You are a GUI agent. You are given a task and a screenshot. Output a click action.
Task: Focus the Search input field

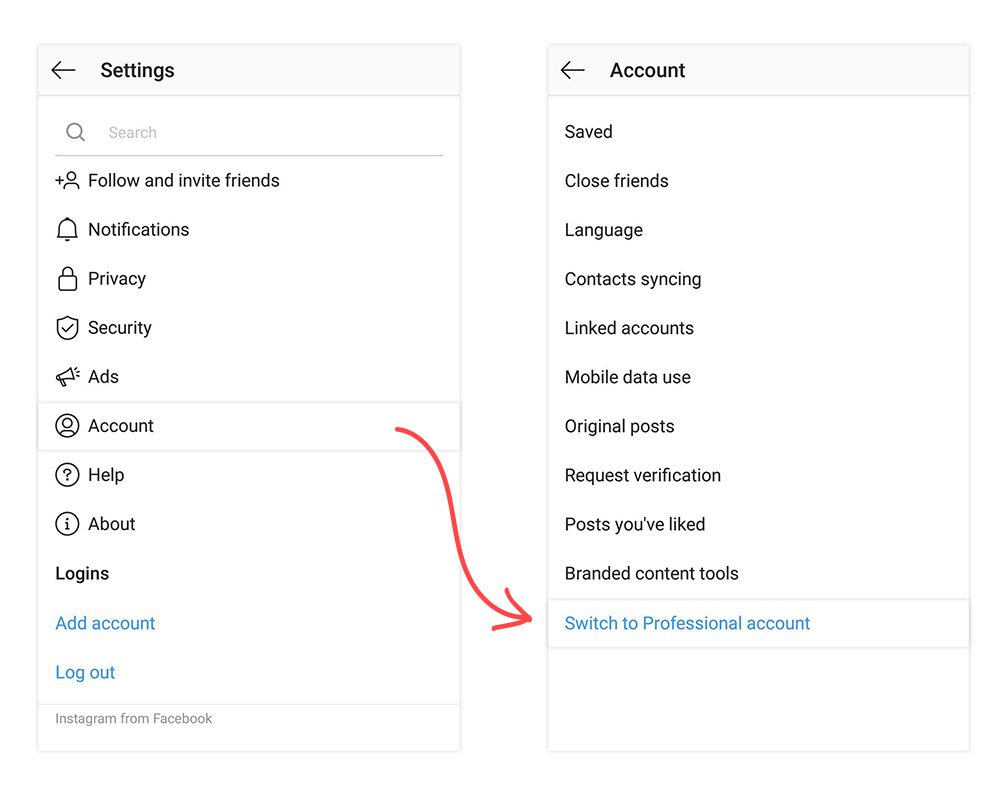tap(249, 132)
